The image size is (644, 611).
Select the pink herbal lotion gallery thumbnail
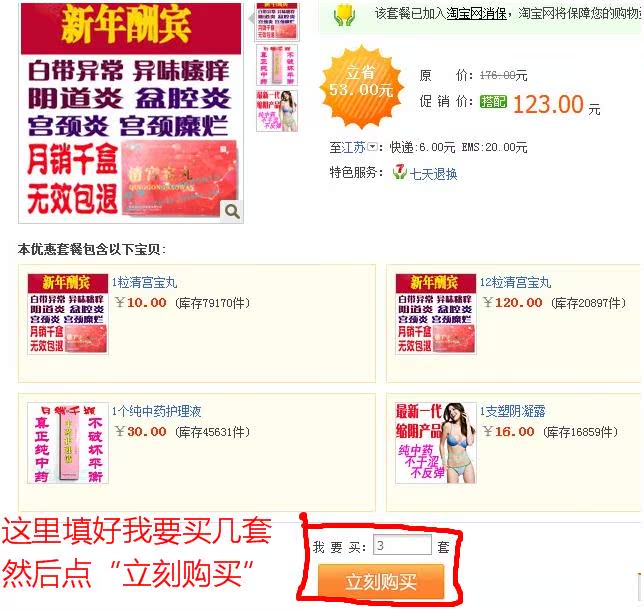pos(277,65)
